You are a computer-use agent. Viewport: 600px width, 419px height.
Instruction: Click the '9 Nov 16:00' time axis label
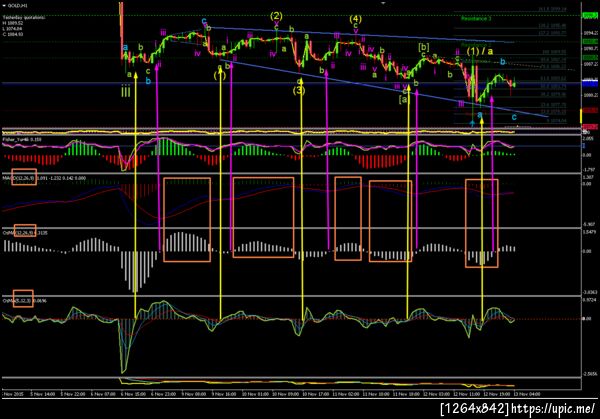(224, 393)
